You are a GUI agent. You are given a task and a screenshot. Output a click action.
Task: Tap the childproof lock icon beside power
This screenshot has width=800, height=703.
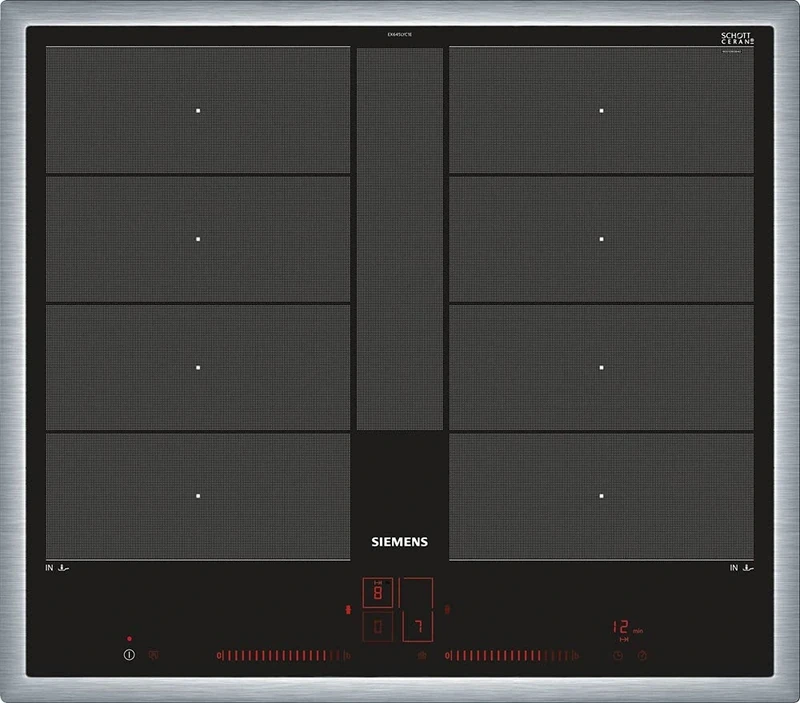coord(154,656)
